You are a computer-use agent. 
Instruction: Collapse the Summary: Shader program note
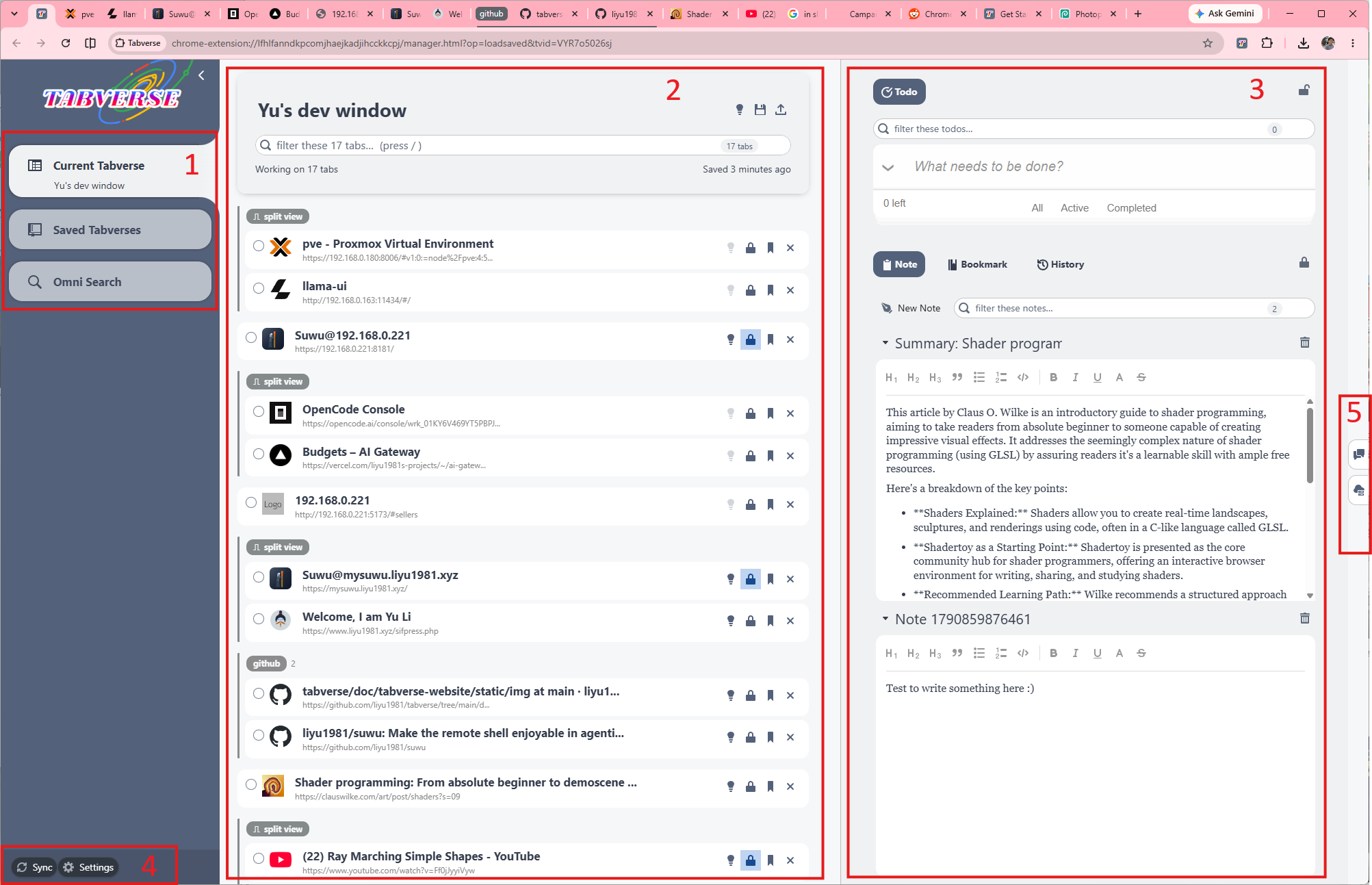pyautogui.click(x=885, y=343)
